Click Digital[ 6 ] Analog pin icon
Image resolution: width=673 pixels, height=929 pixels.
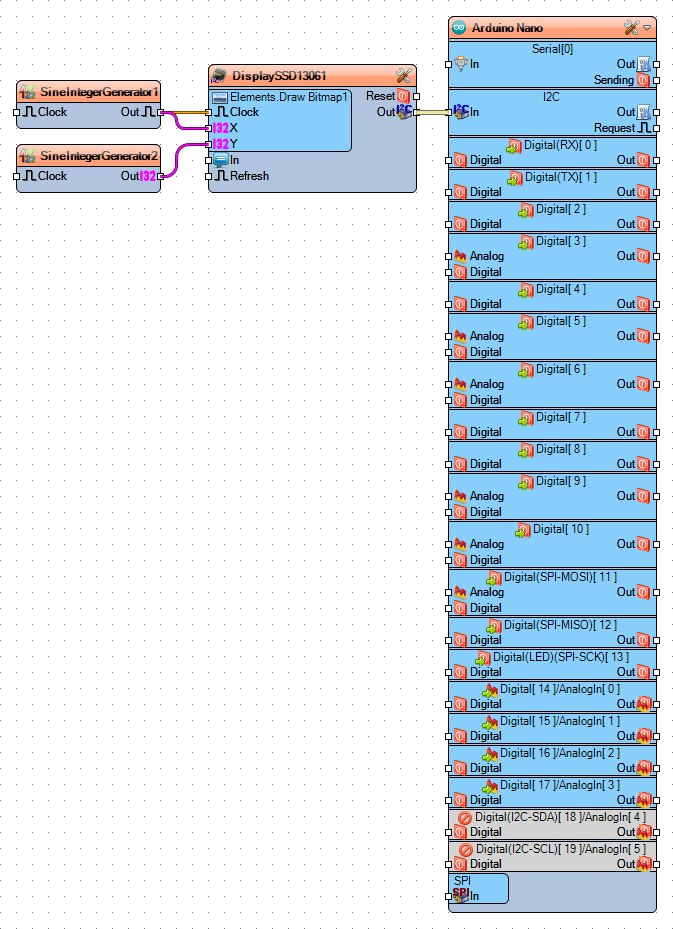[460, 384]
